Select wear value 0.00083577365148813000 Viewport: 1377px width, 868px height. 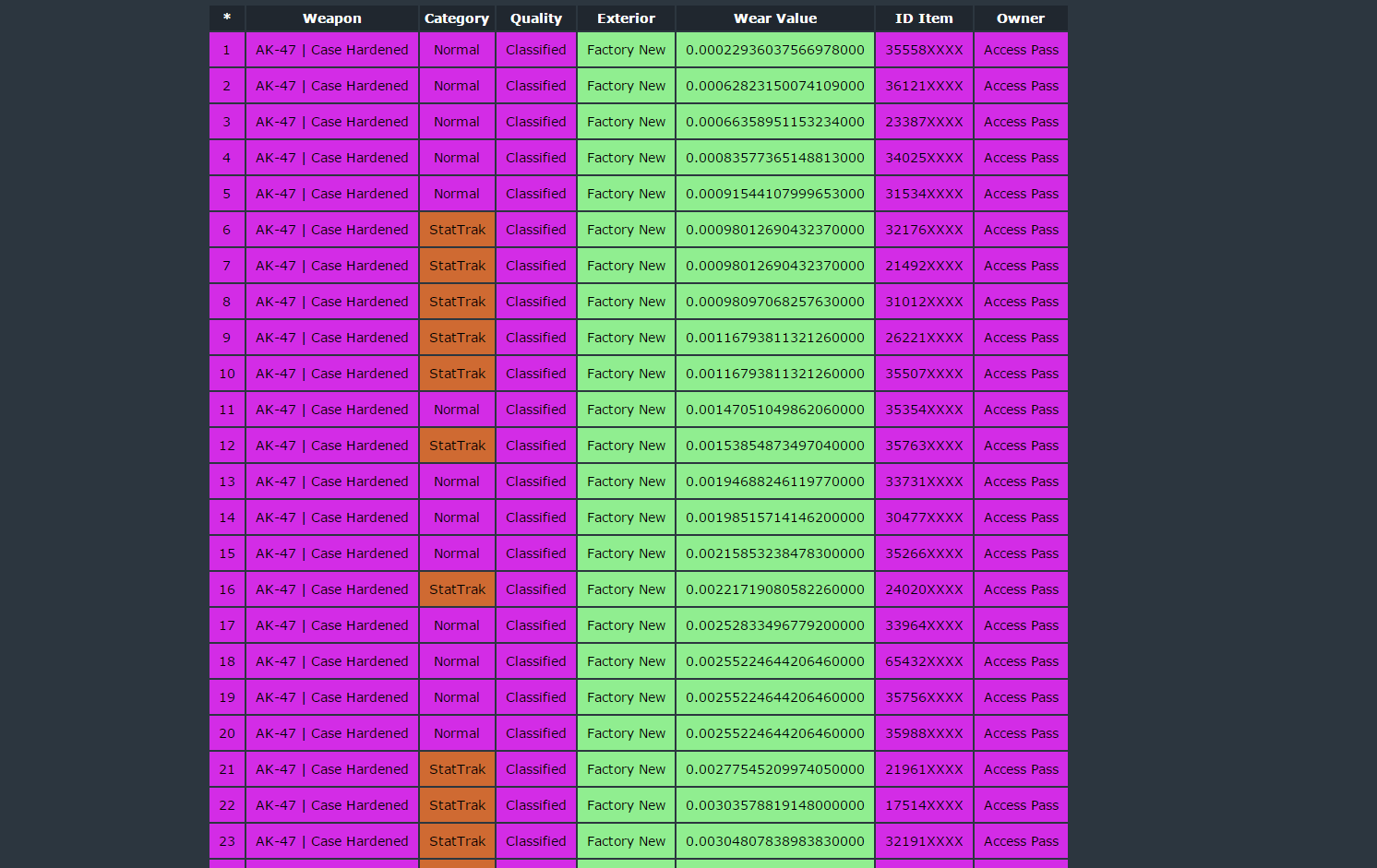click(x=775, y=158)
